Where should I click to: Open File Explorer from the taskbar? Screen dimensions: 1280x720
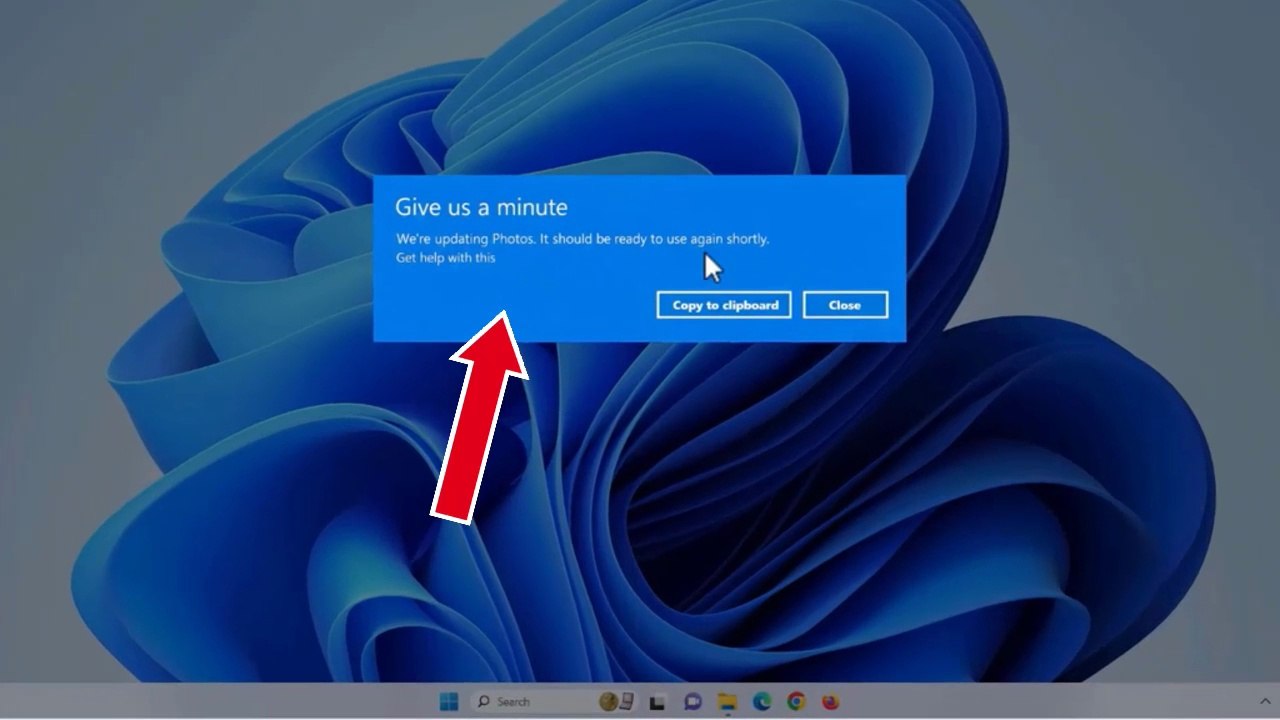[x=727, y=702]
